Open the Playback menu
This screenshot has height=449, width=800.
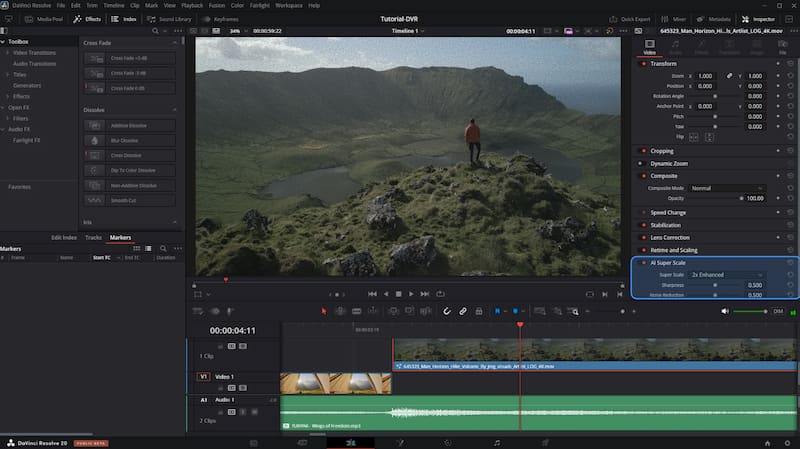pos(192,5)
